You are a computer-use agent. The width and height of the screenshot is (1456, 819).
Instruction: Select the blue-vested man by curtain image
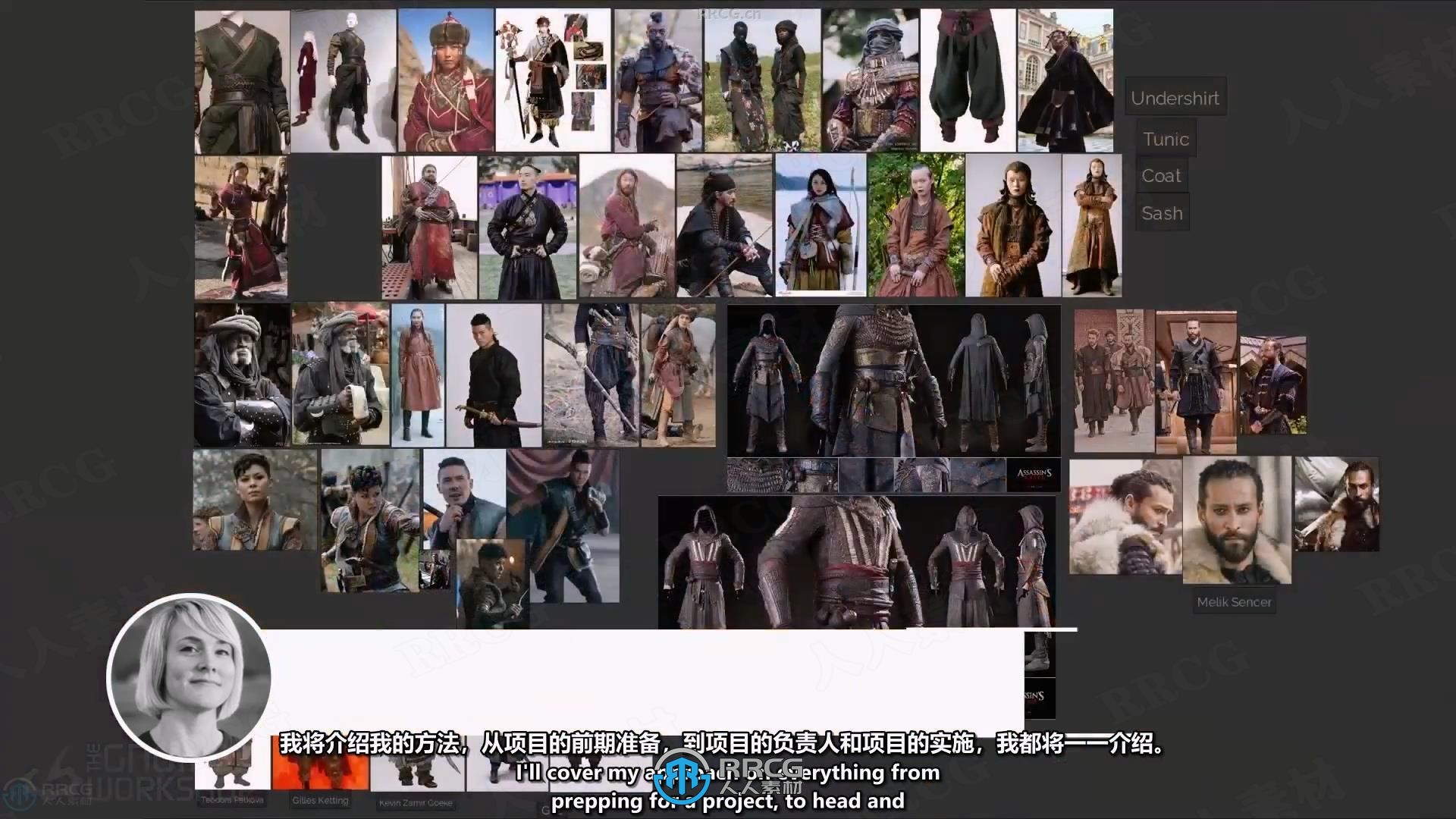tap(574, 526)
